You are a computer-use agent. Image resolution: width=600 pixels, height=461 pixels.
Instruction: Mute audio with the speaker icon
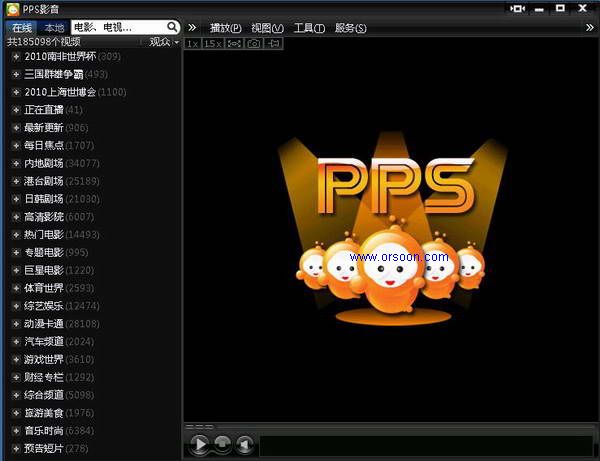(x=244, y=444)
